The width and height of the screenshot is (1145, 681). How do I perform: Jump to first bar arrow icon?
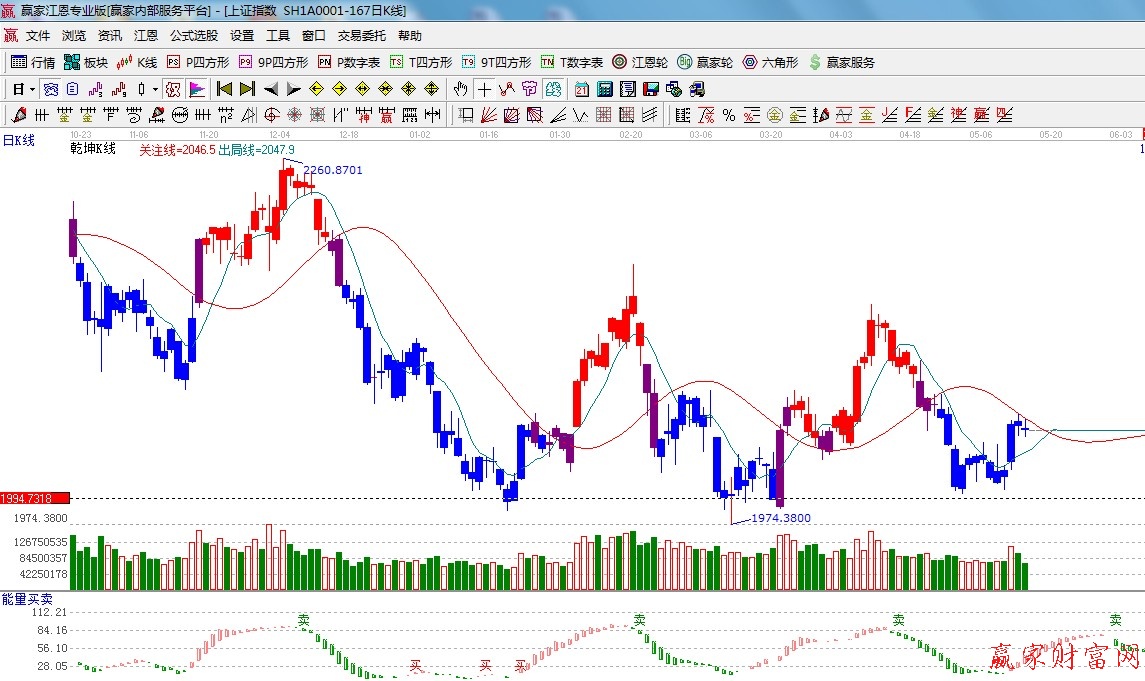click(x=224, y=89)
